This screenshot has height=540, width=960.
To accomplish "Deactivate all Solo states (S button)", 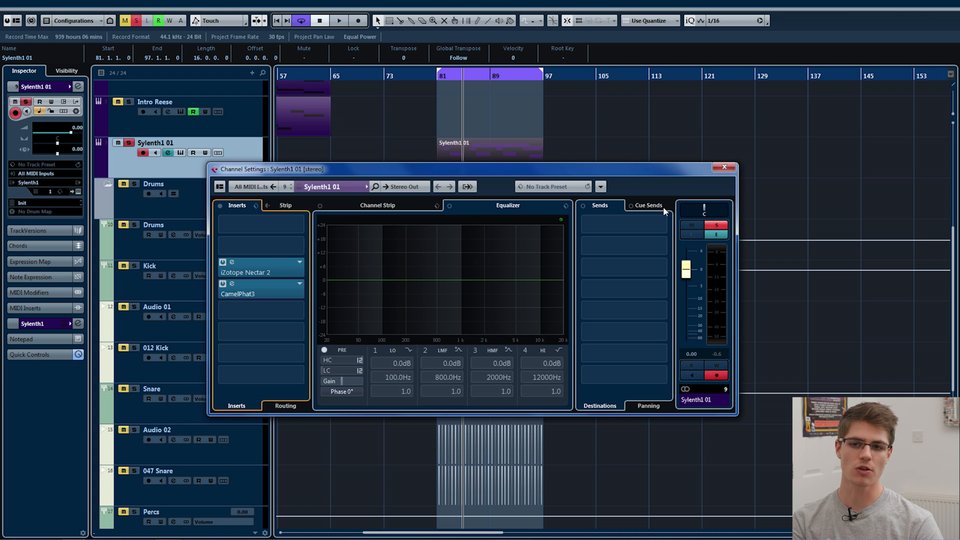I will 137,20.
